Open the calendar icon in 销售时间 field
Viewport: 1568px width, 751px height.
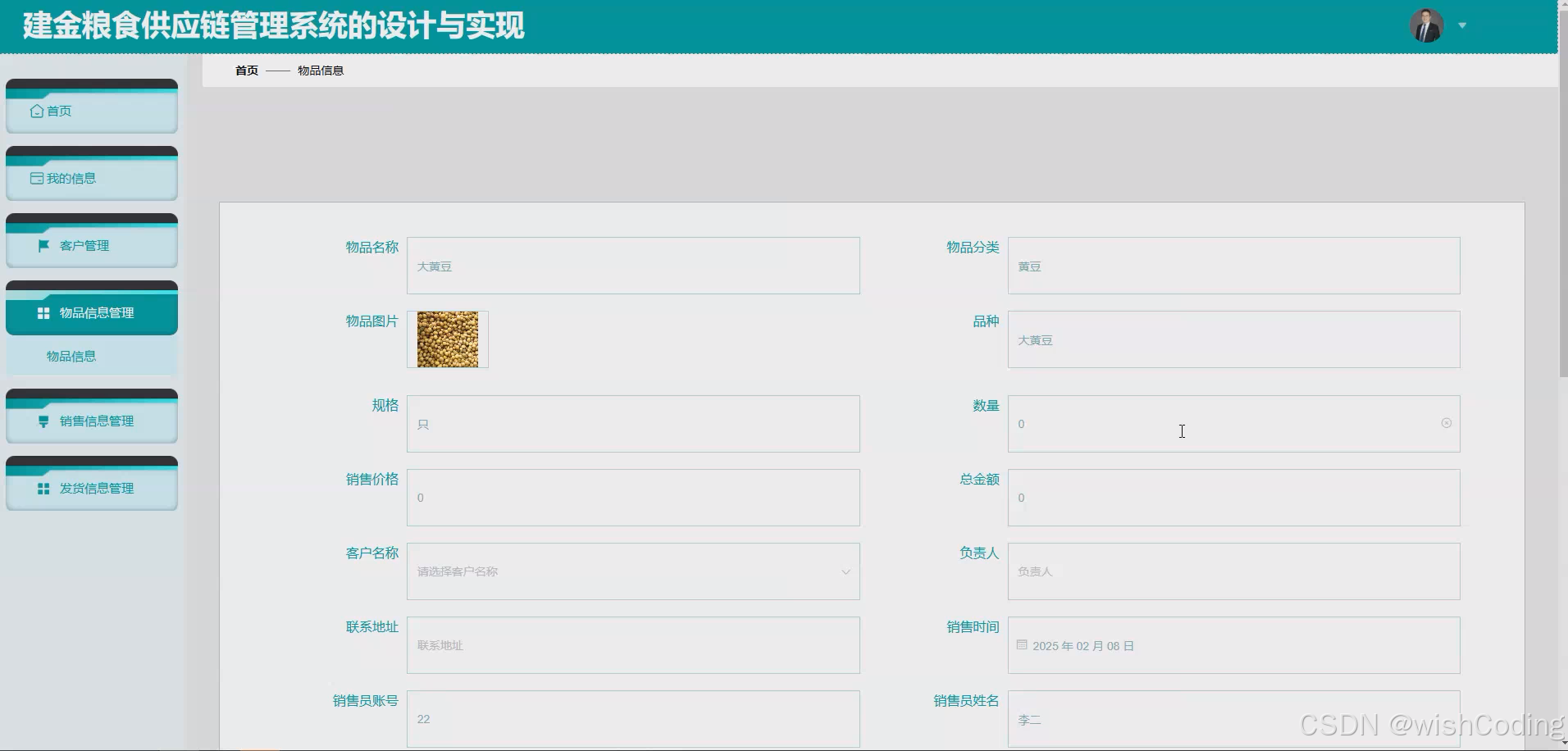coord(1021,645)
